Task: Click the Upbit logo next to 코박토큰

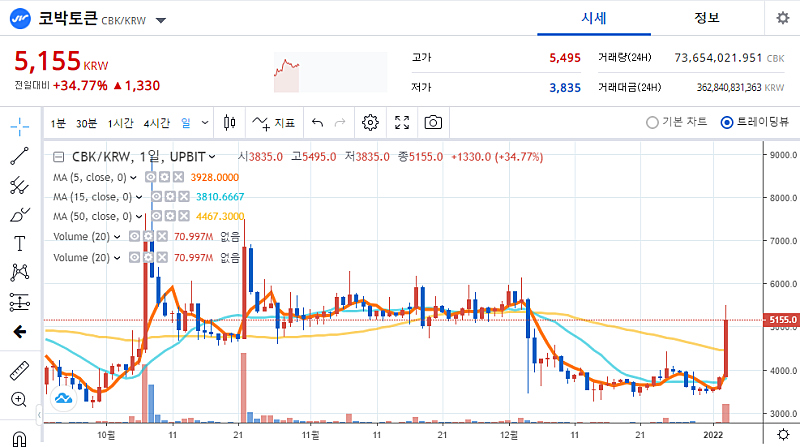Action: tap(20, 19)
